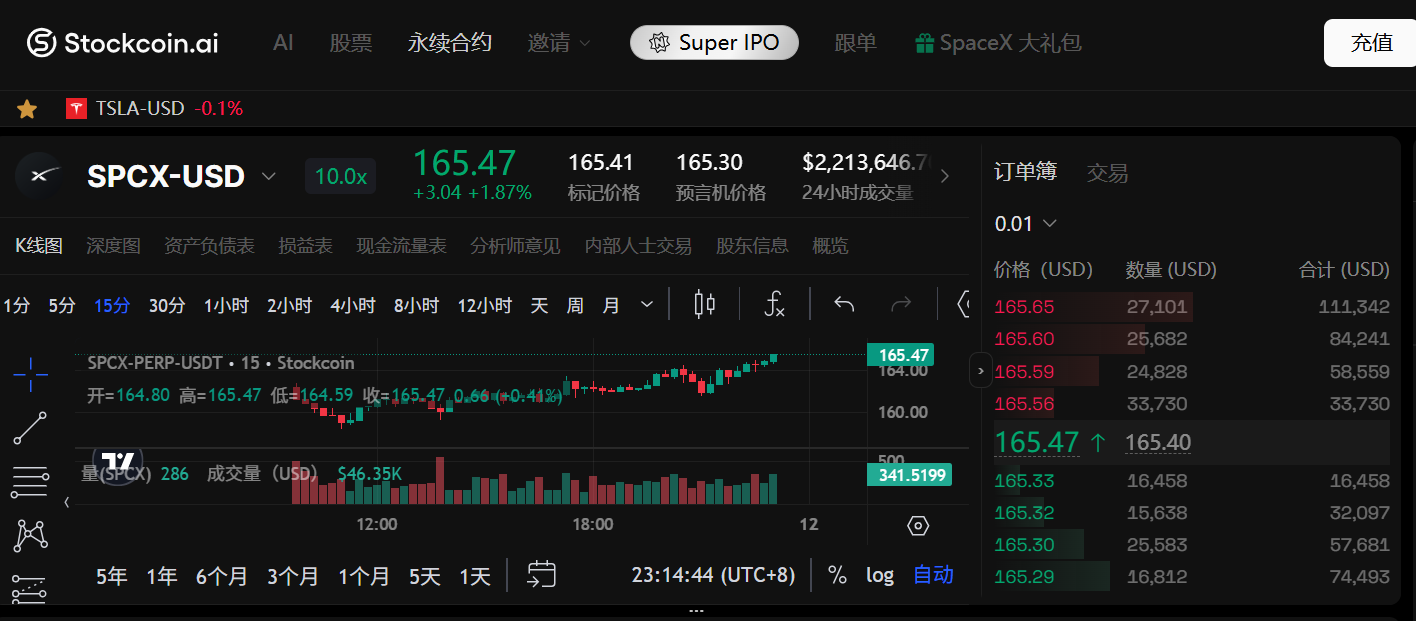Redo the chart action arrow

click(901, 305)
